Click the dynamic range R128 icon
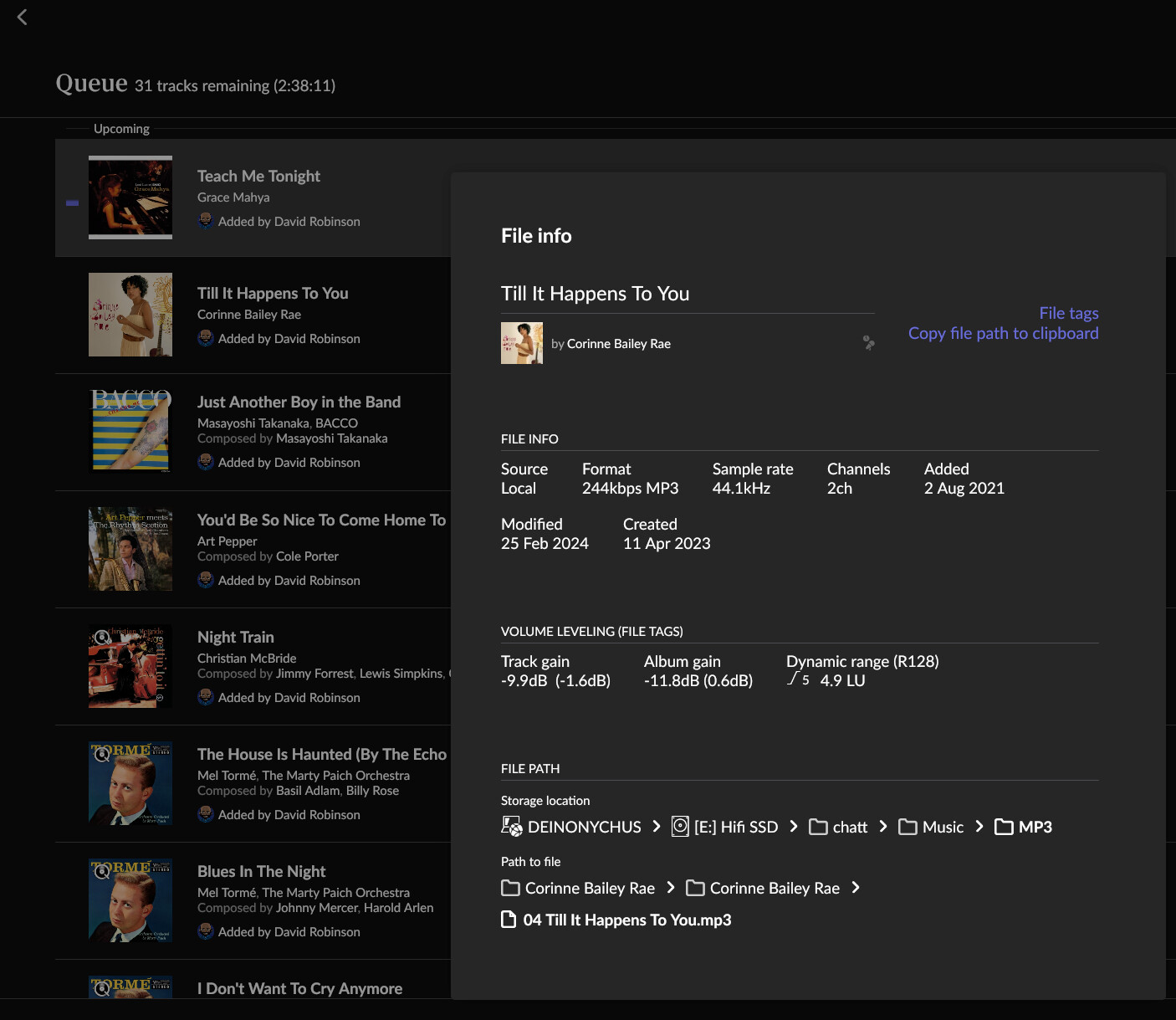 point(798,679)
